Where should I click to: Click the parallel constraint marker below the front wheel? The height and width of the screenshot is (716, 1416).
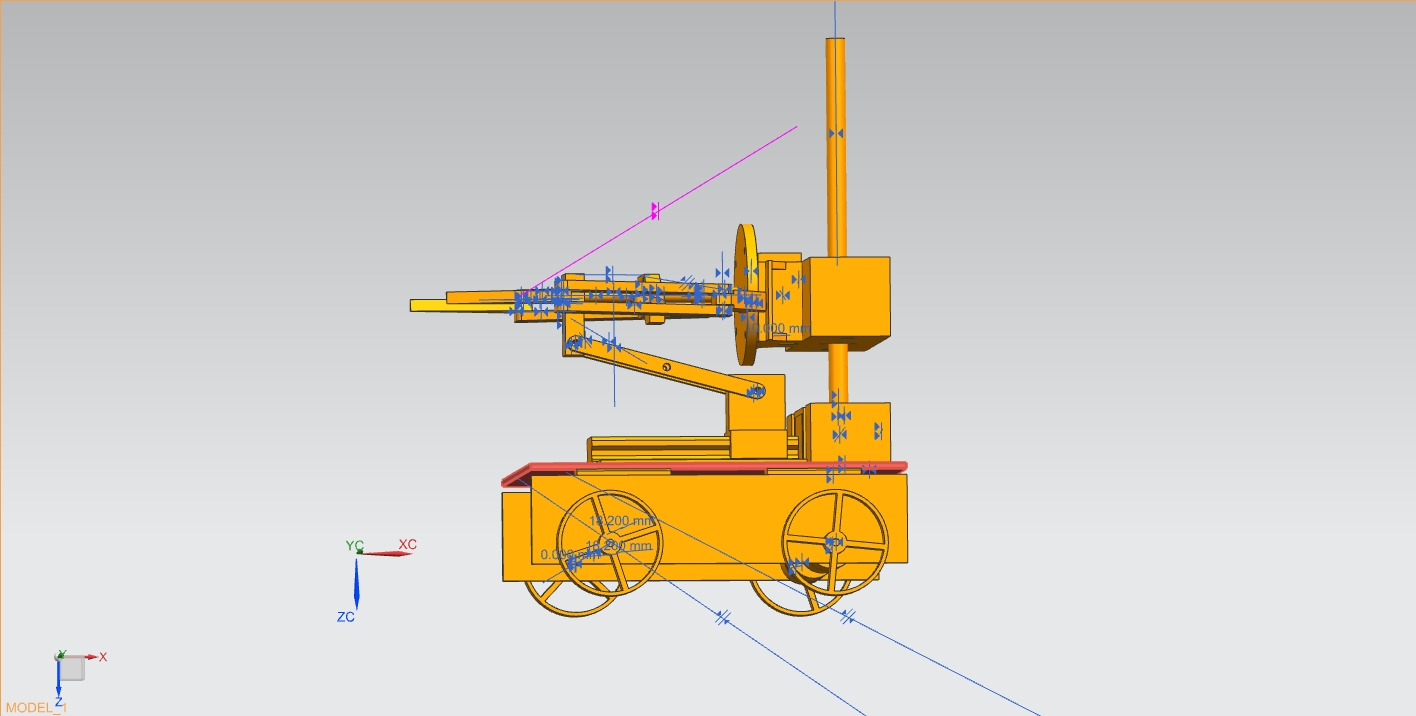click(x=723, y=618)
